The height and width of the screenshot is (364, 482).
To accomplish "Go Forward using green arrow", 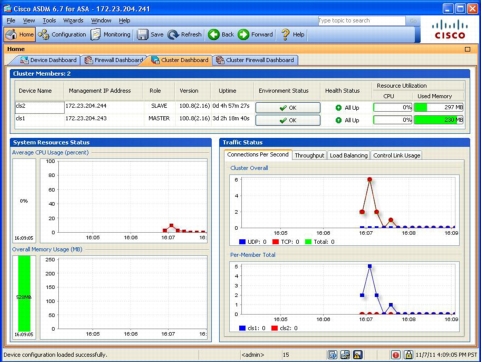I will point(255,34).
